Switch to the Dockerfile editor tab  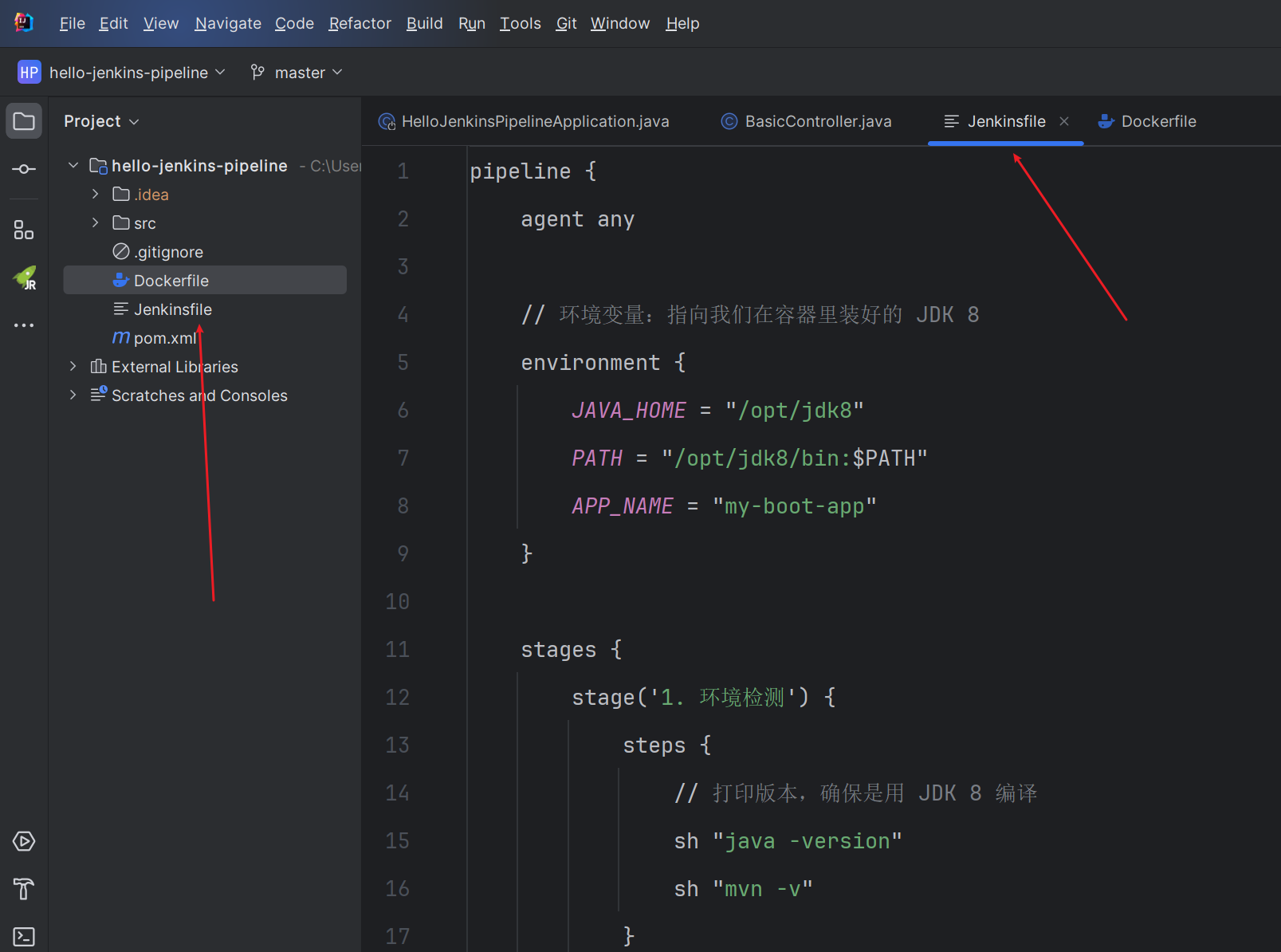click(x=1147, y=121)
